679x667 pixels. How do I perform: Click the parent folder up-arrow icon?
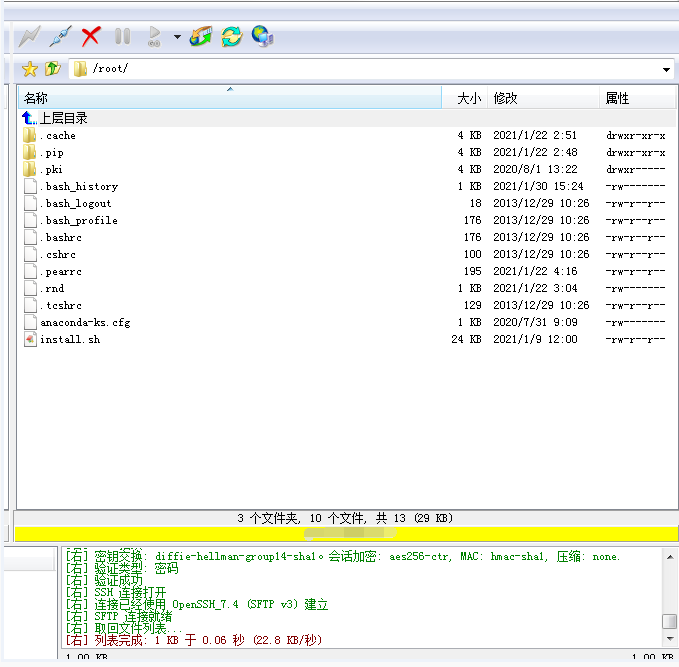pos(52,69)
